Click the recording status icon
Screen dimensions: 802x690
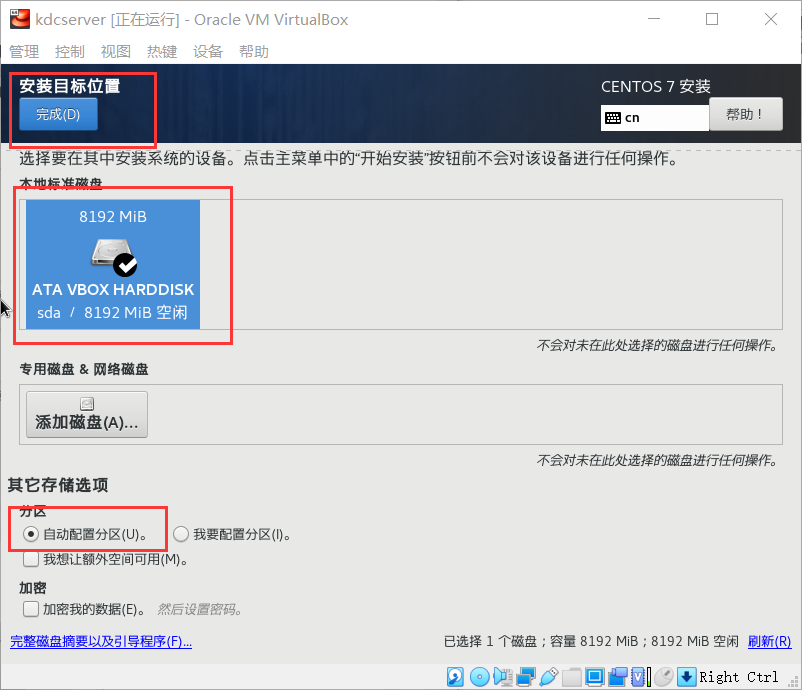(617, 677)
